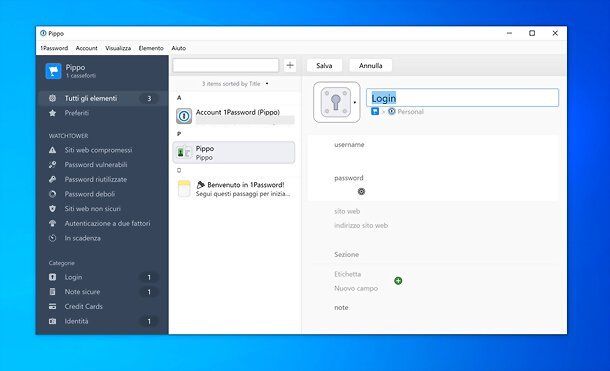Open the password generator gear icon
The image size is (610, 371).
tap(361, 192)
